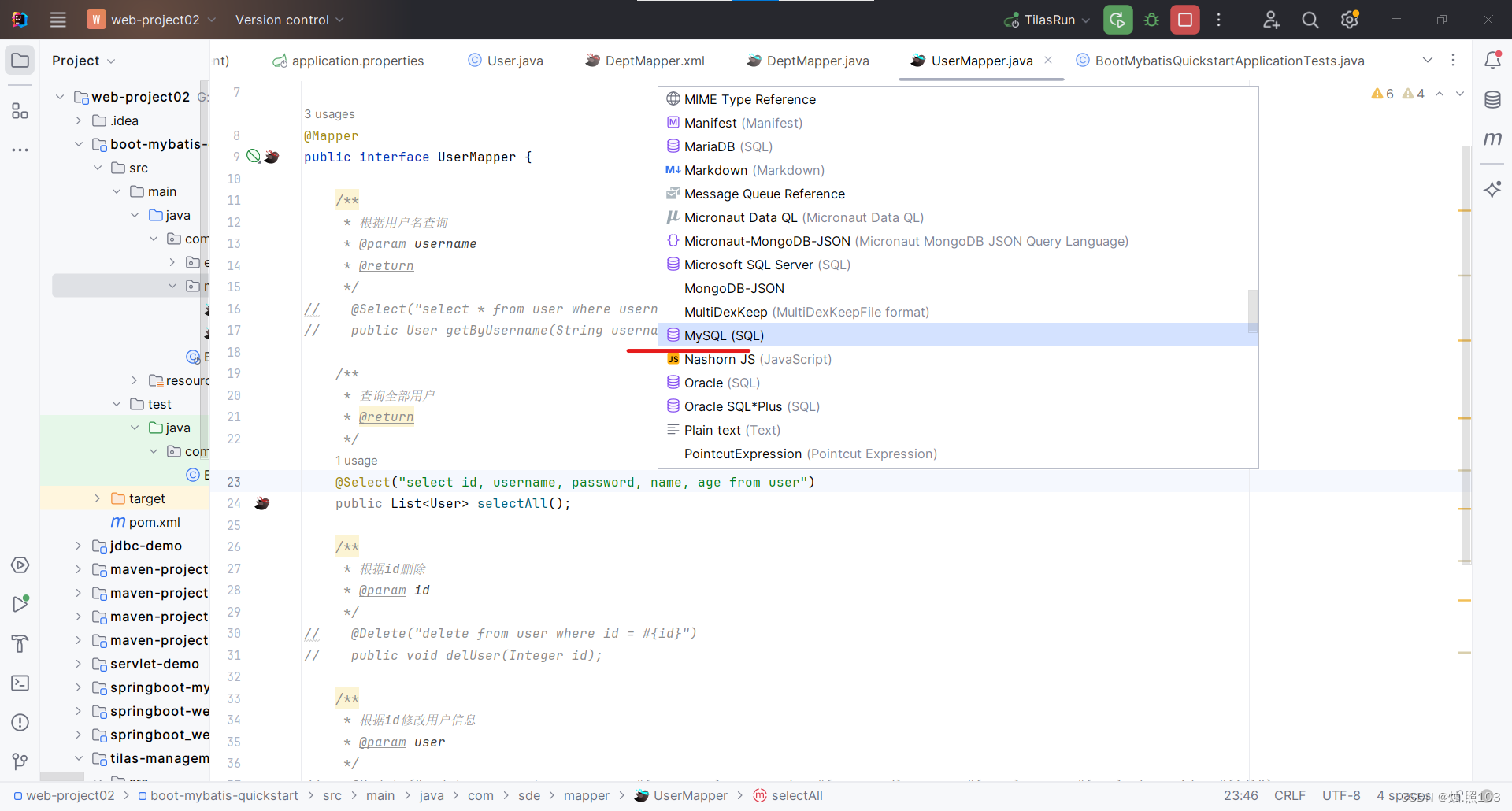Select MySQL (SQL) language injection

(958, 335)
